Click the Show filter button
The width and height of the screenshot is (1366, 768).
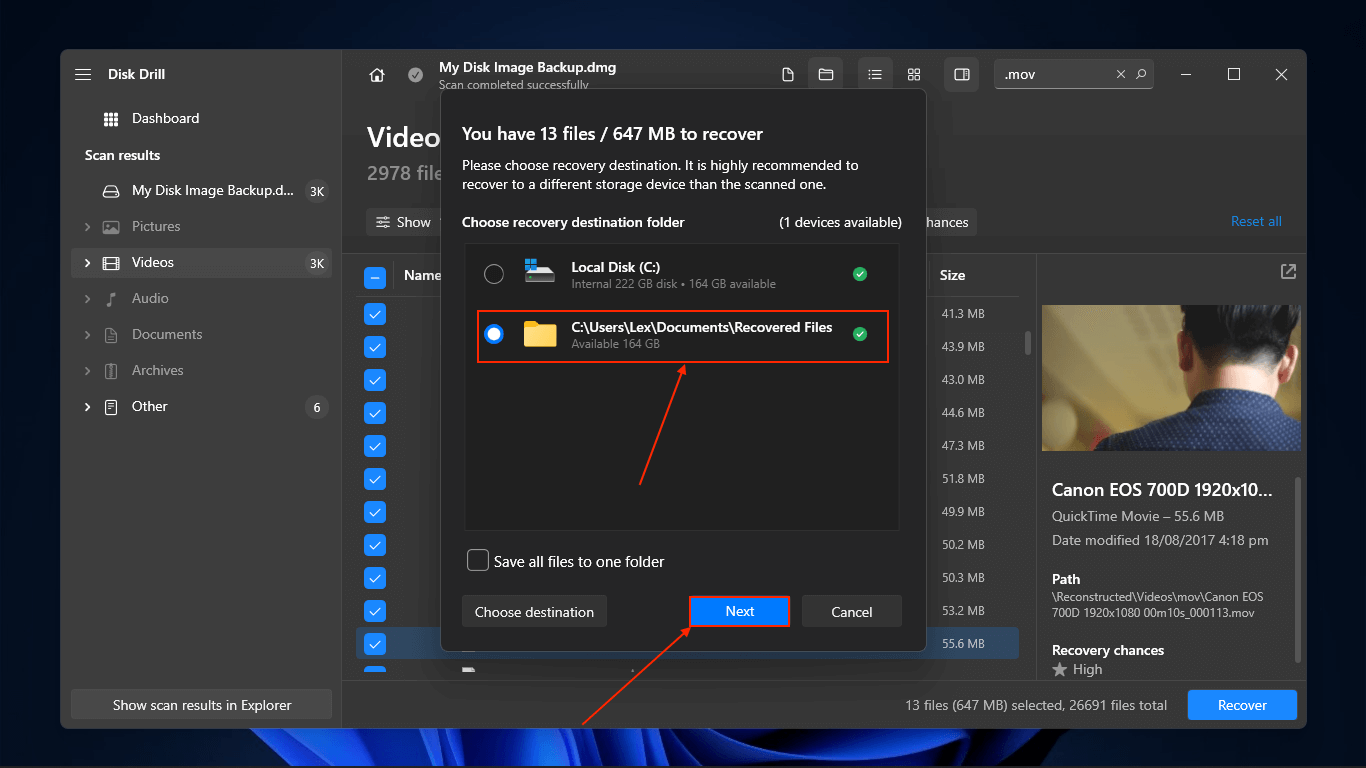coord(402,222)
